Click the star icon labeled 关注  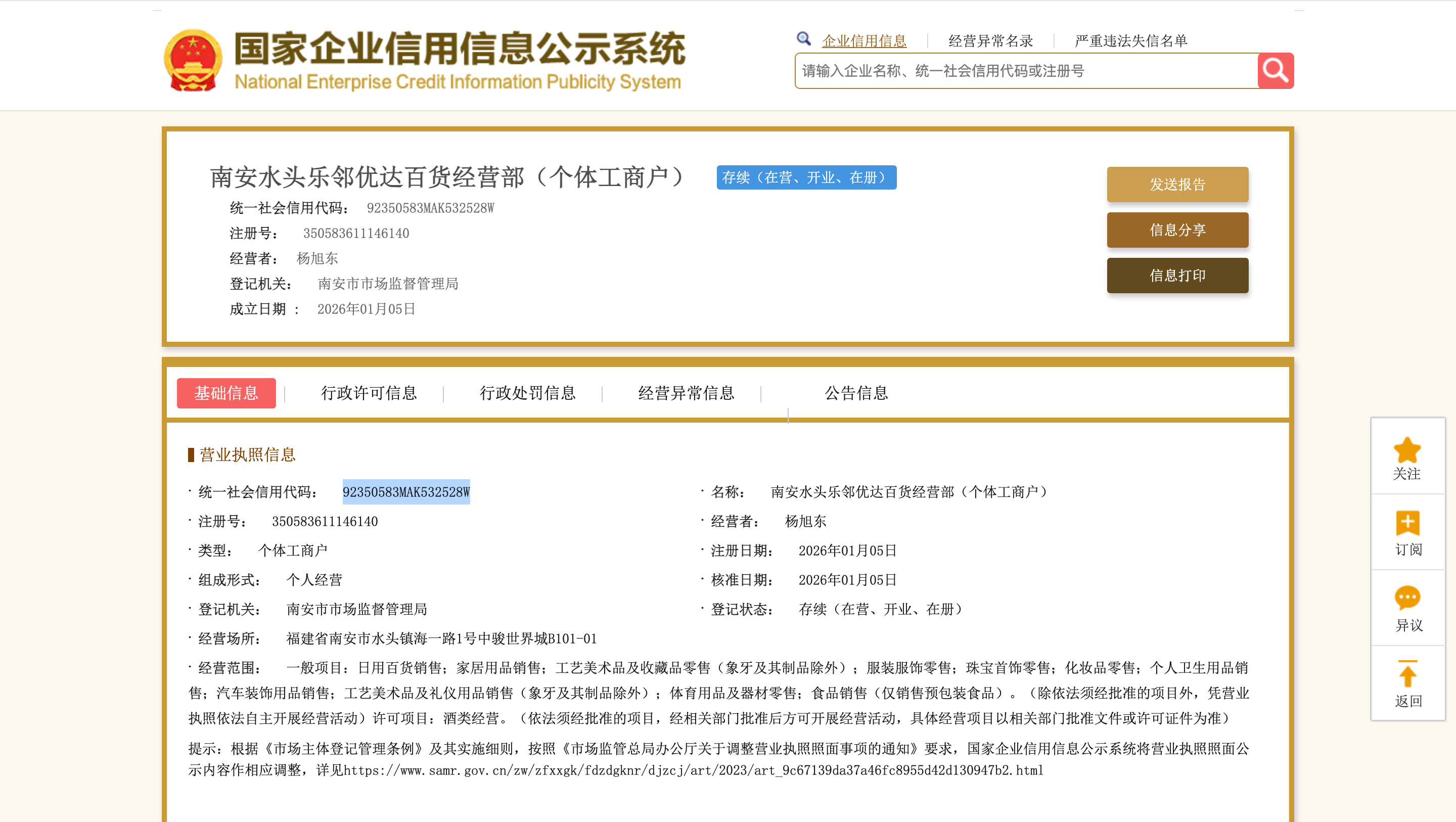[1407, 450]
